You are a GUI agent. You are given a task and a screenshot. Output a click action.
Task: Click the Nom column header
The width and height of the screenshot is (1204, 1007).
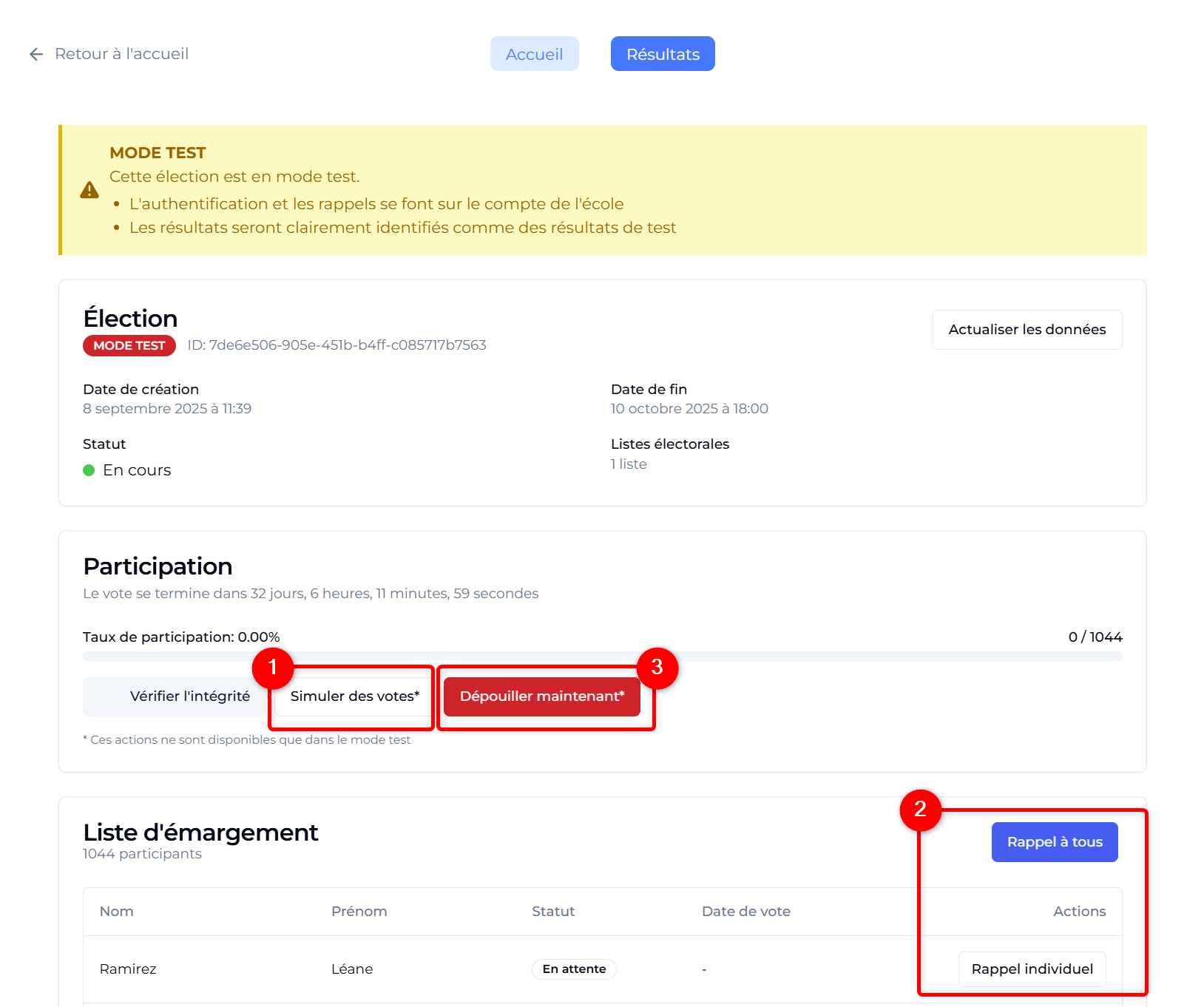117,911
